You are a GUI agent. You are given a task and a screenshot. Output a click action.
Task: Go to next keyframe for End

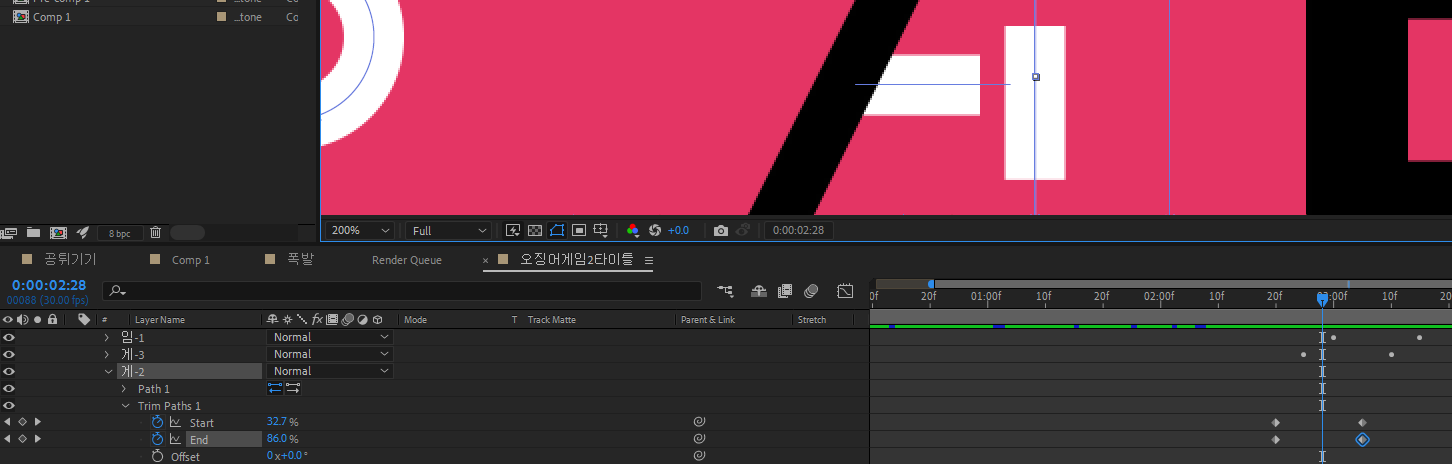point(38,439)
